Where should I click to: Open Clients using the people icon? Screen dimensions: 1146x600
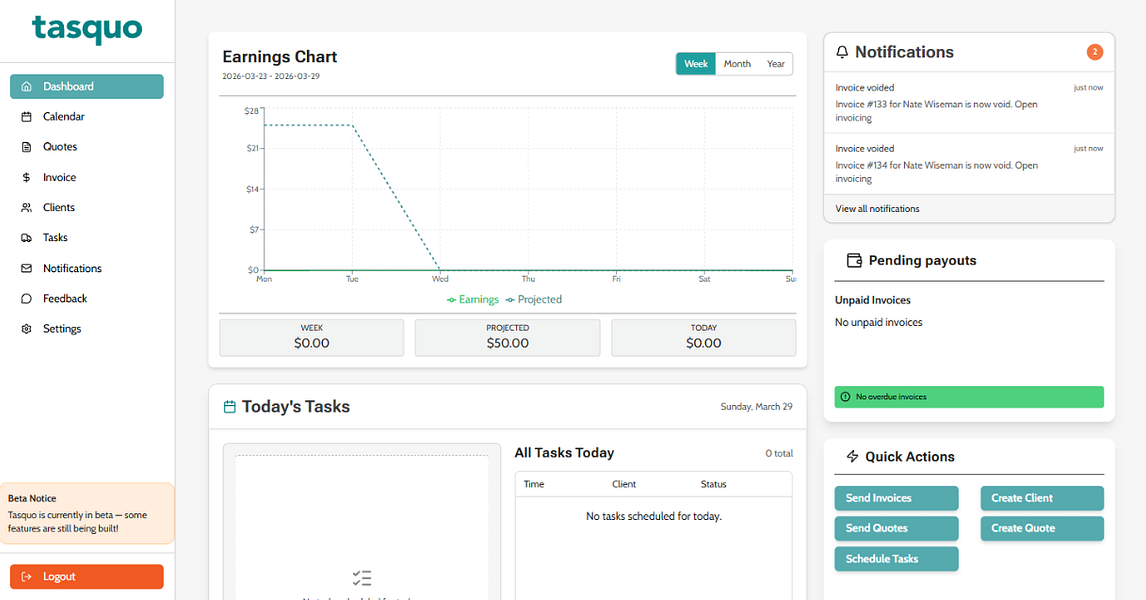click(x=26, y=208)
